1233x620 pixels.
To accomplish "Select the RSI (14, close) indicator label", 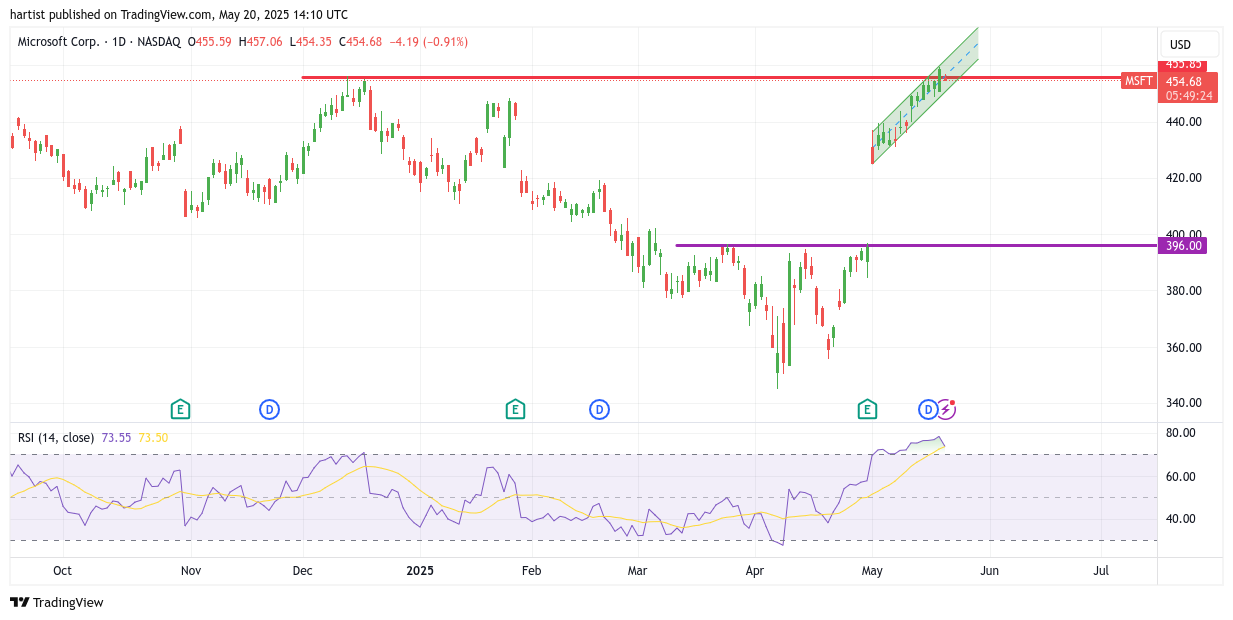I will pyautogui.click(x=56, y=438).
